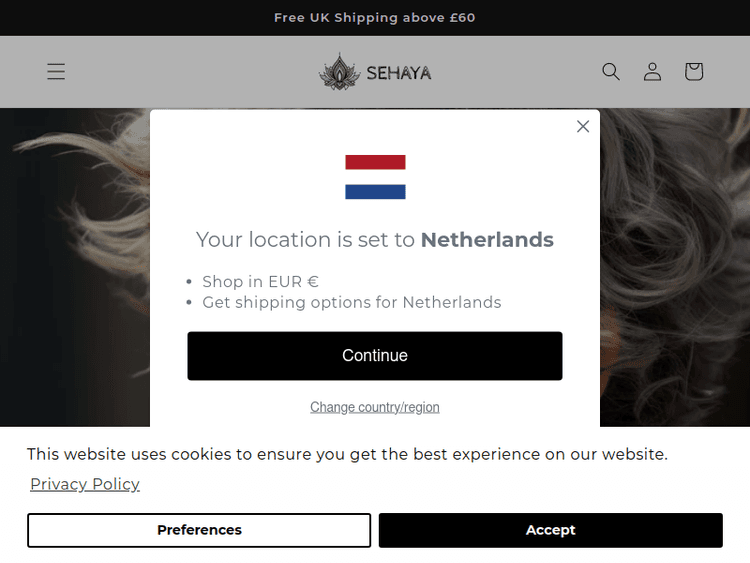Click the bold Netherlands word in heading
The image size is (750, 563).
(x=487, y=240)
